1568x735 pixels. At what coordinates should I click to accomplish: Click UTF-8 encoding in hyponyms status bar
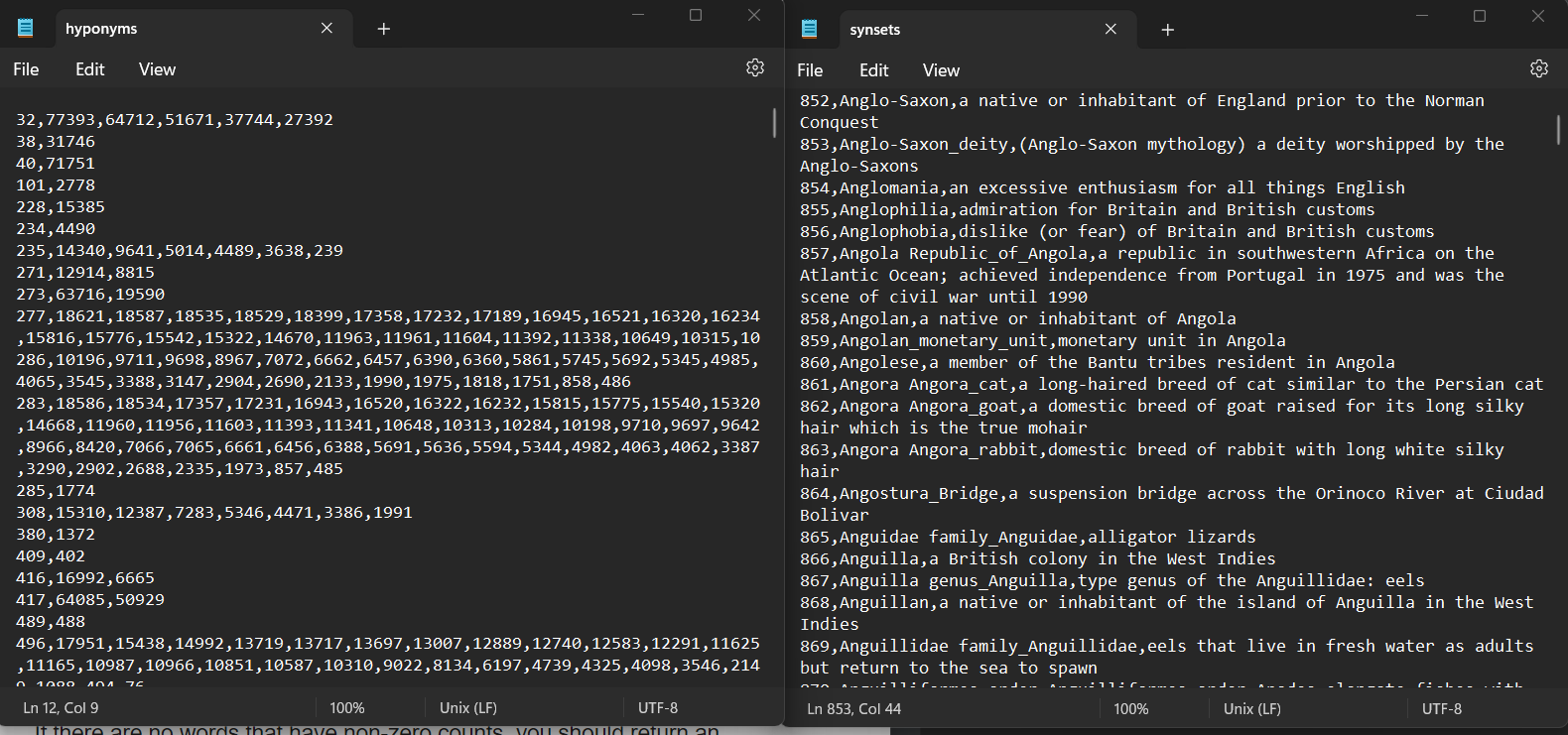(658, 708)
